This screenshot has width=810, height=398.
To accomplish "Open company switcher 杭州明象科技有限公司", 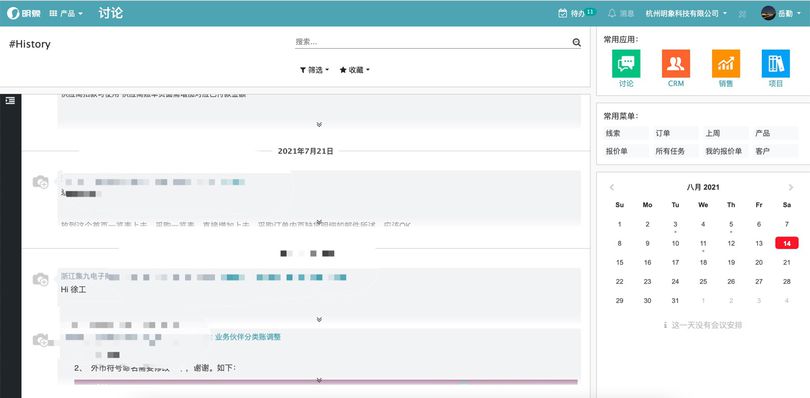I will click(x=687, y=13).
